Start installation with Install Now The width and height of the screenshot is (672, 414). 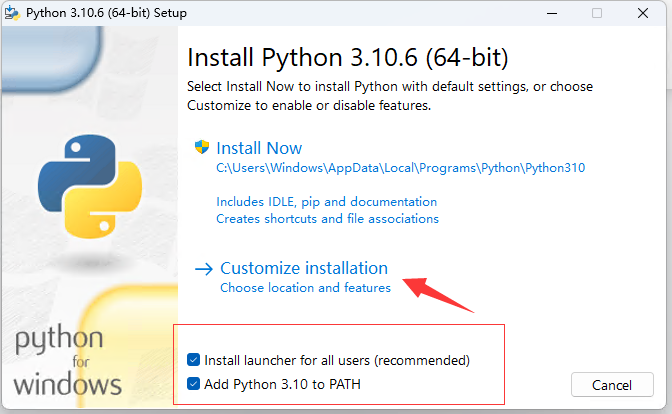click(x=259, y=148)
